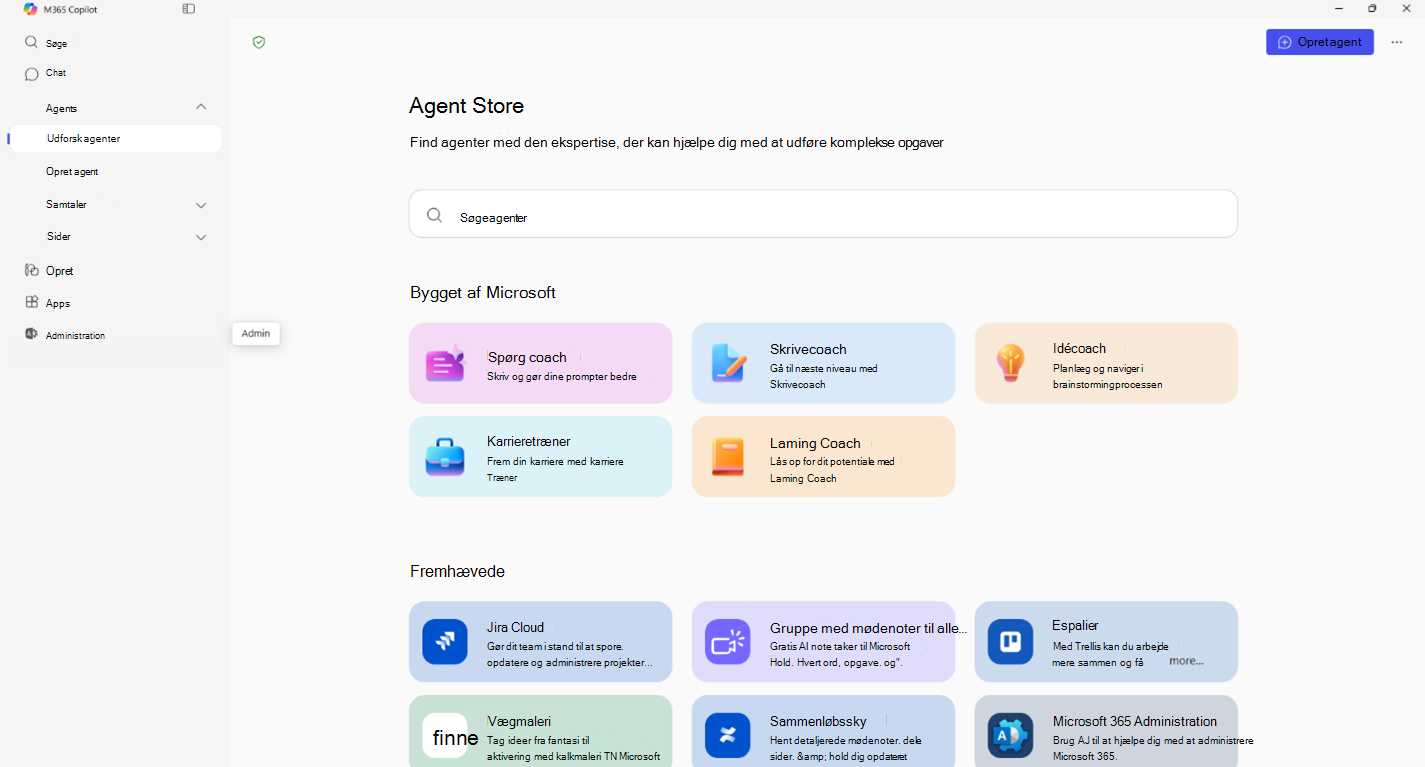Click the Jira Cloud logo icon

click(445, 642)
